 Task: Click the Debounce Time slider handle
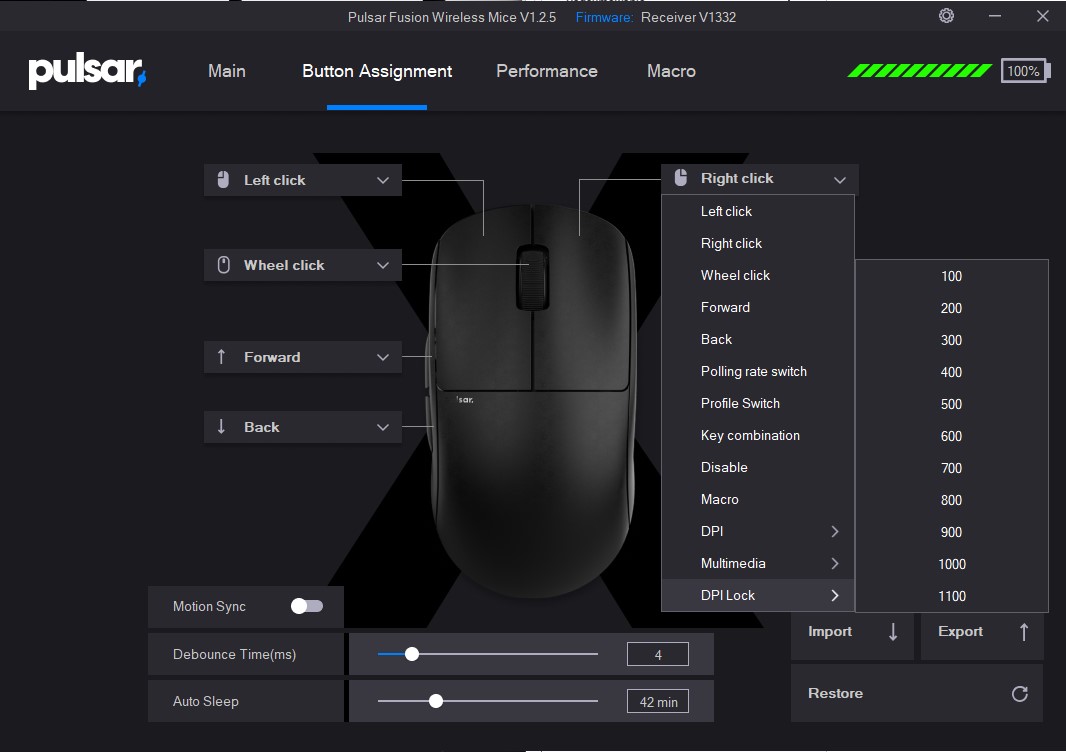click(411, 654)
